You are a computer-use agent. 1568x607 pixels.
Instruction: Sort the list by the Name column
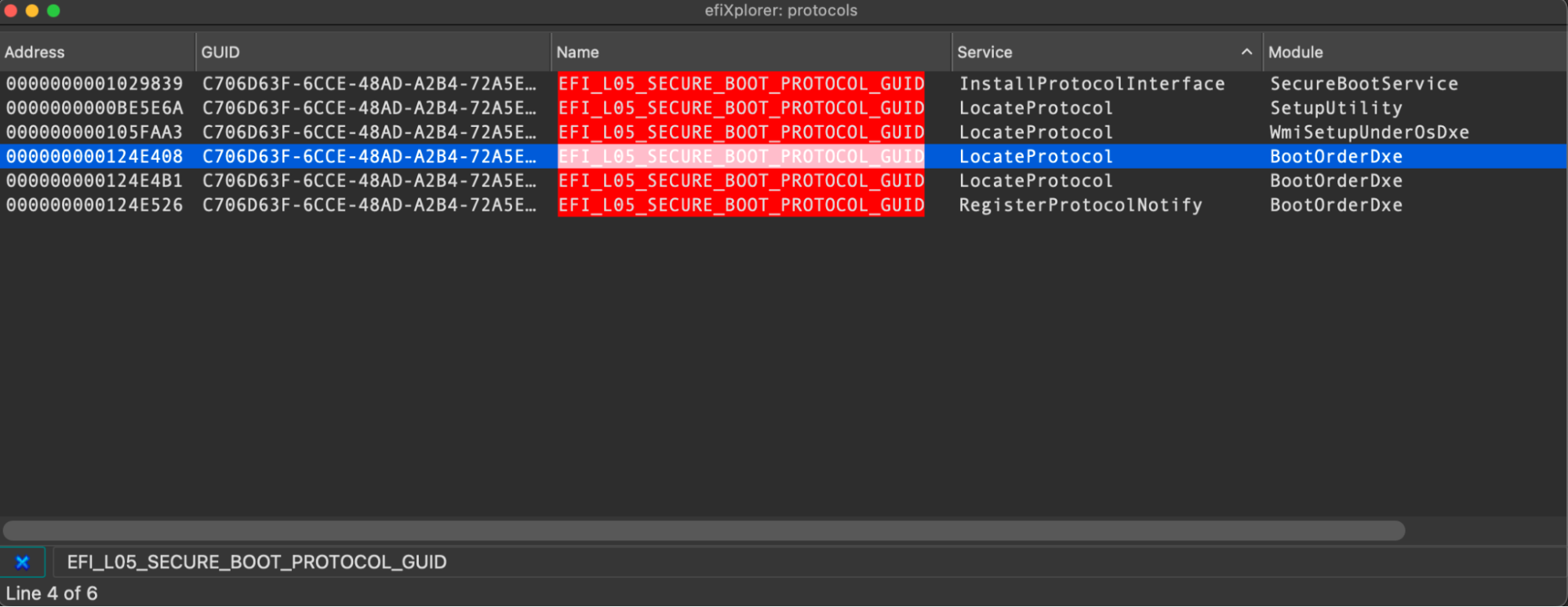tap(578, 52)
